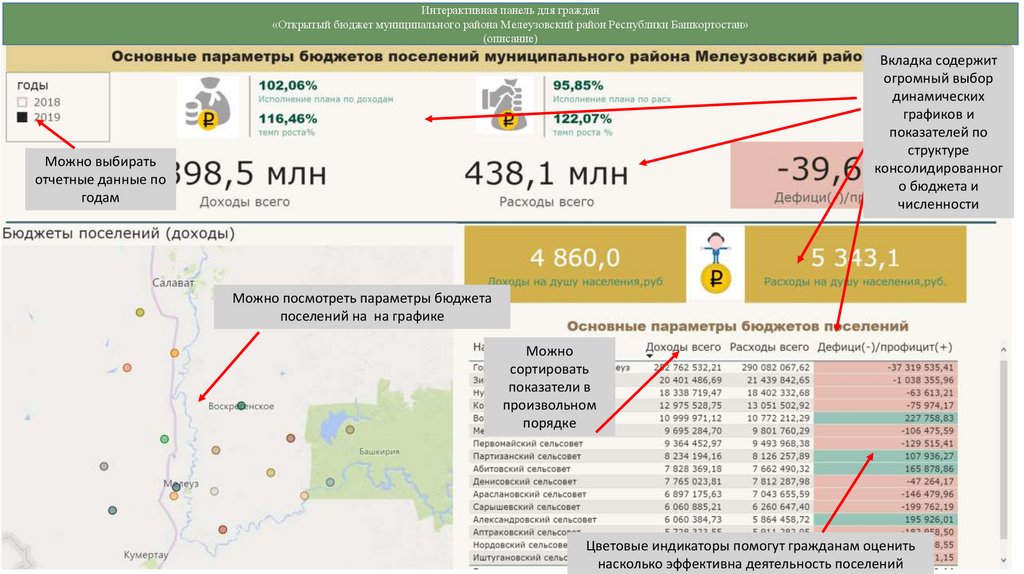Sort table by Доходы всего column header
Screen dimensions: 1024x574
click(683, 347)
